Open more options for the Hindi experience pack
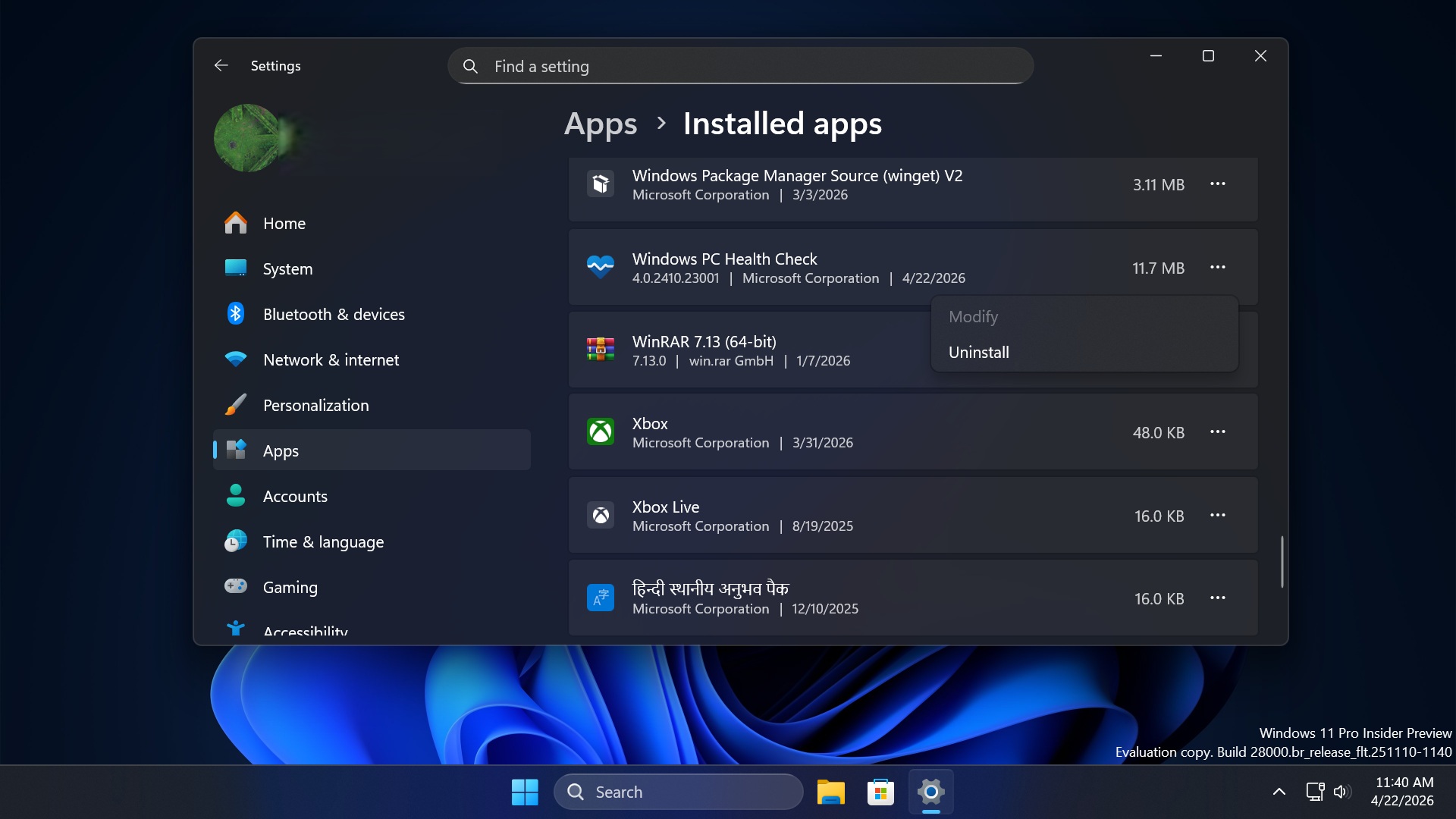 click(x=1218, y=598)
